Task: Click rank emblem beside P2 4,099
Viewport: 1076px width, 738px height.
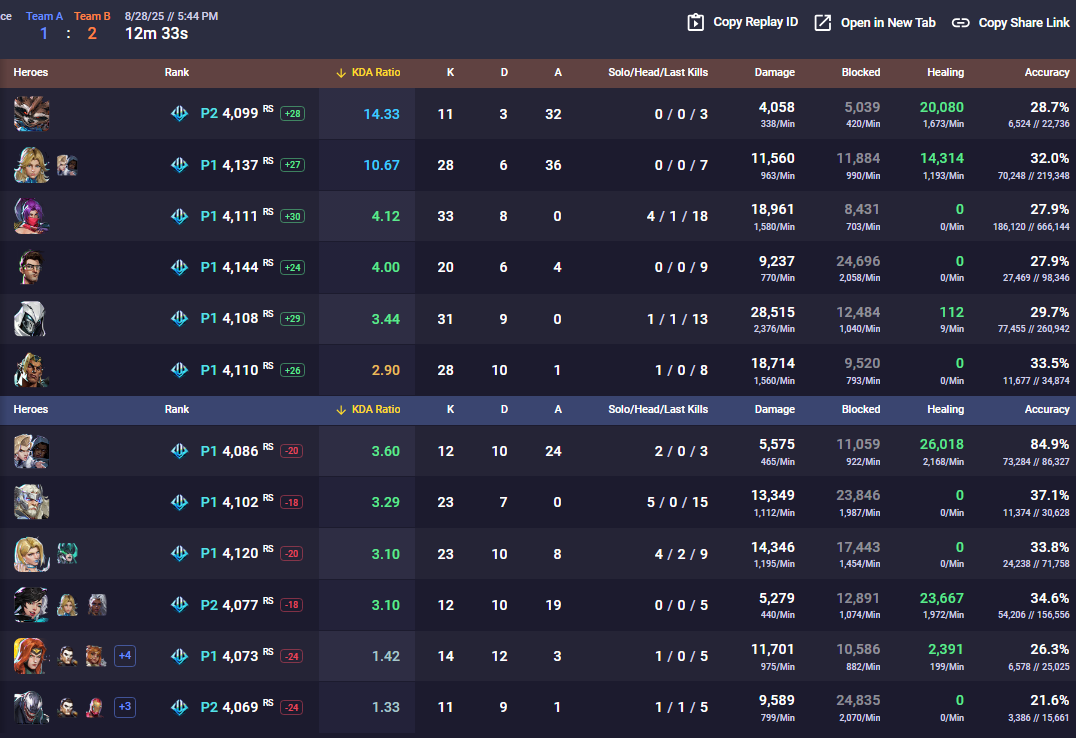Action: [x=180, y=113]
